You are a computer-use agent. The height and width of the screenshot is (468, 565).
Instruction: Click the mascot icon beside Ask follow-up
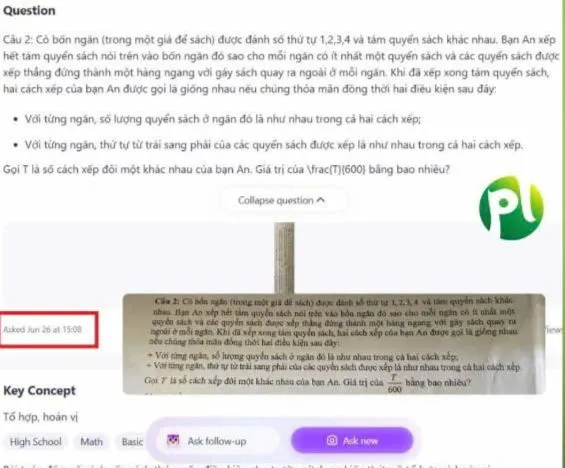point(173,440)
